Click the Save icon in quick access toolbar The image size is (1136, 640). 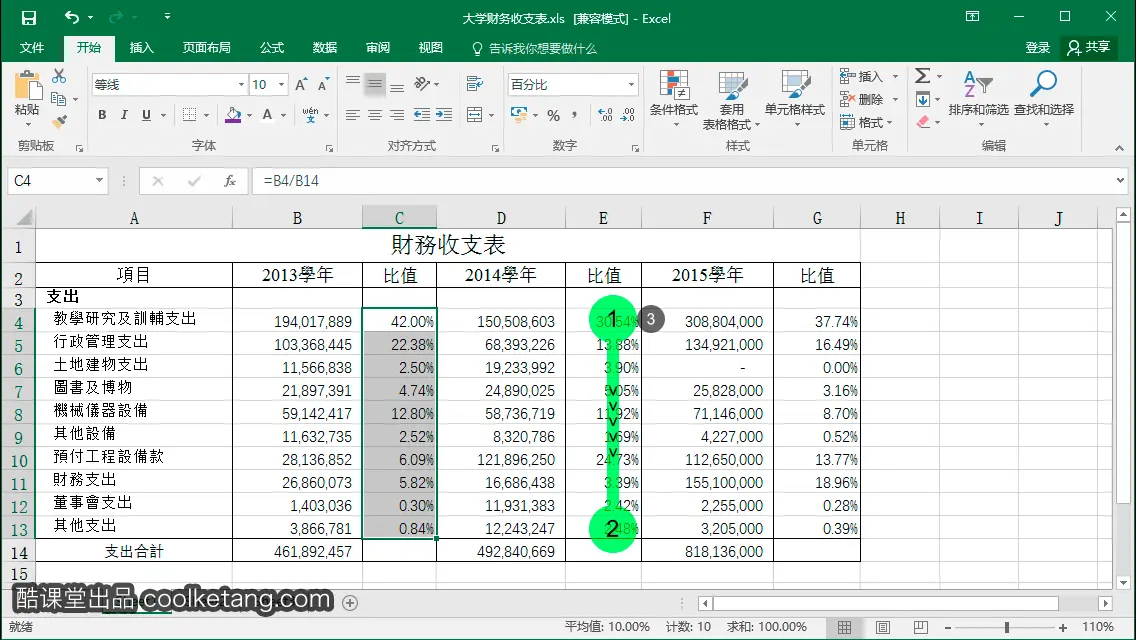click(x=28, y=17)
